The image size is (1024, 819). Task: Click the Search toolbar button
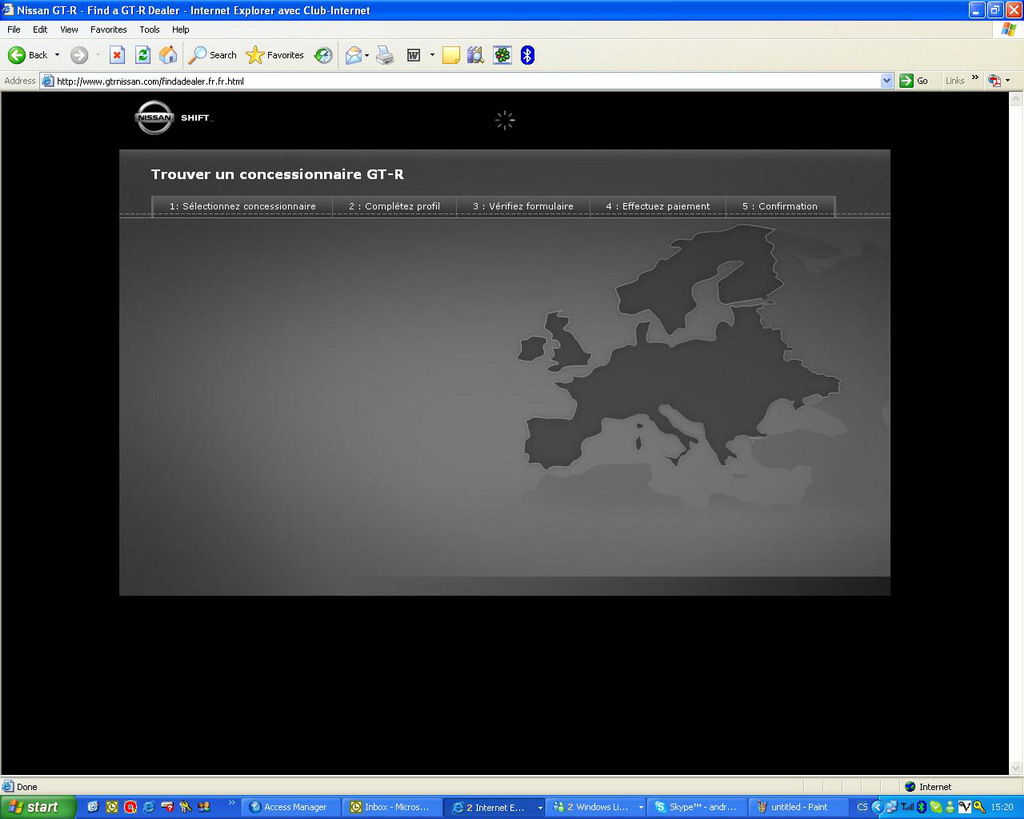(213, 55)
